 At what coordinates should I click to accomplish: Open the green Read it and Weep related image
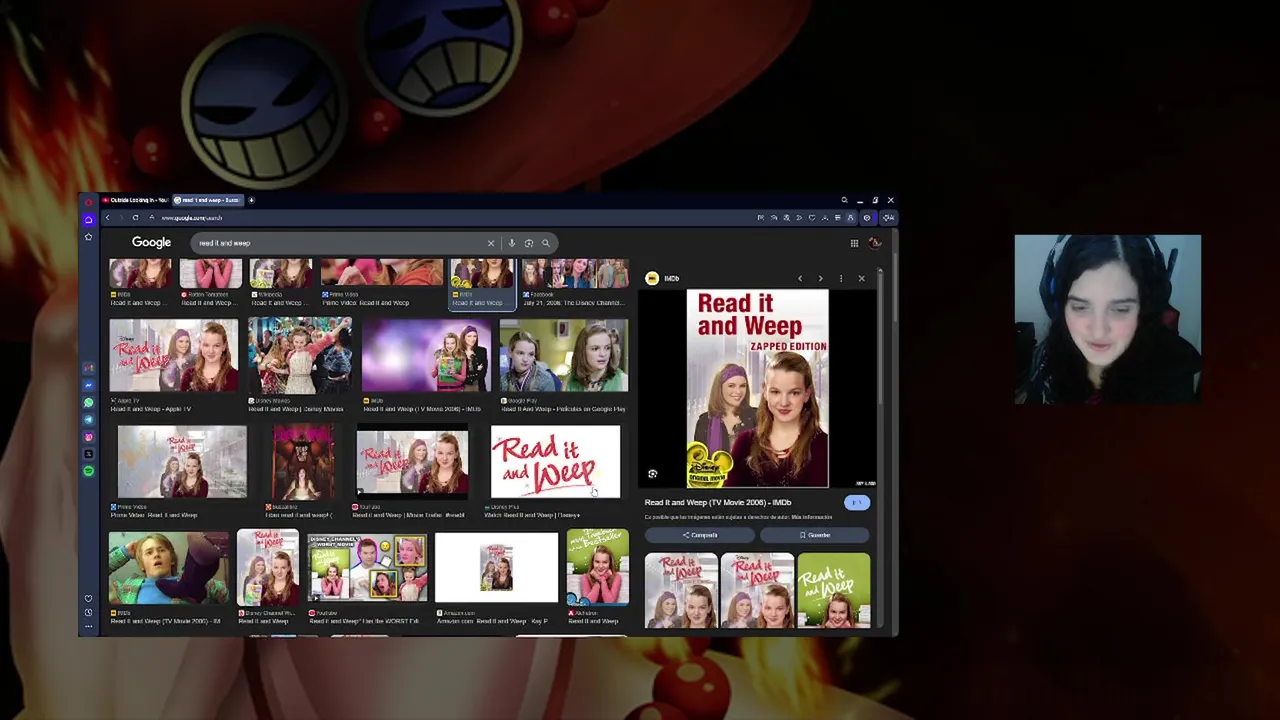pos(833,590)
